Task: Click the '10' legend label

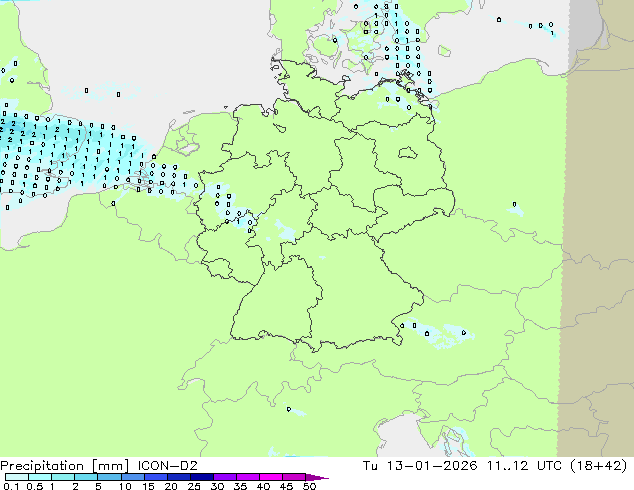Action: 125,486
